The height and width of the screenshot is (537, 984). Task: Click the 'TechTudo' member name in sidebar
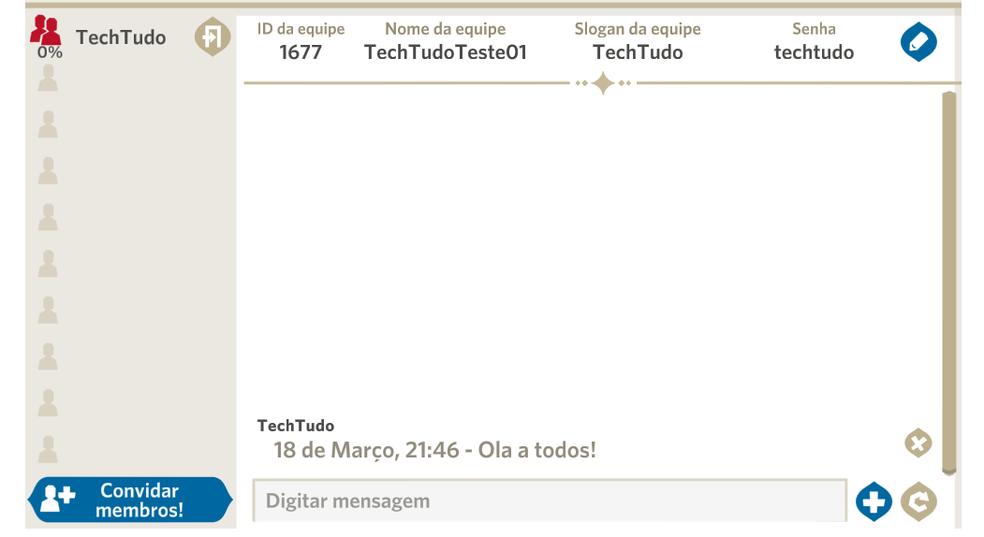click(x=121, y=38)
